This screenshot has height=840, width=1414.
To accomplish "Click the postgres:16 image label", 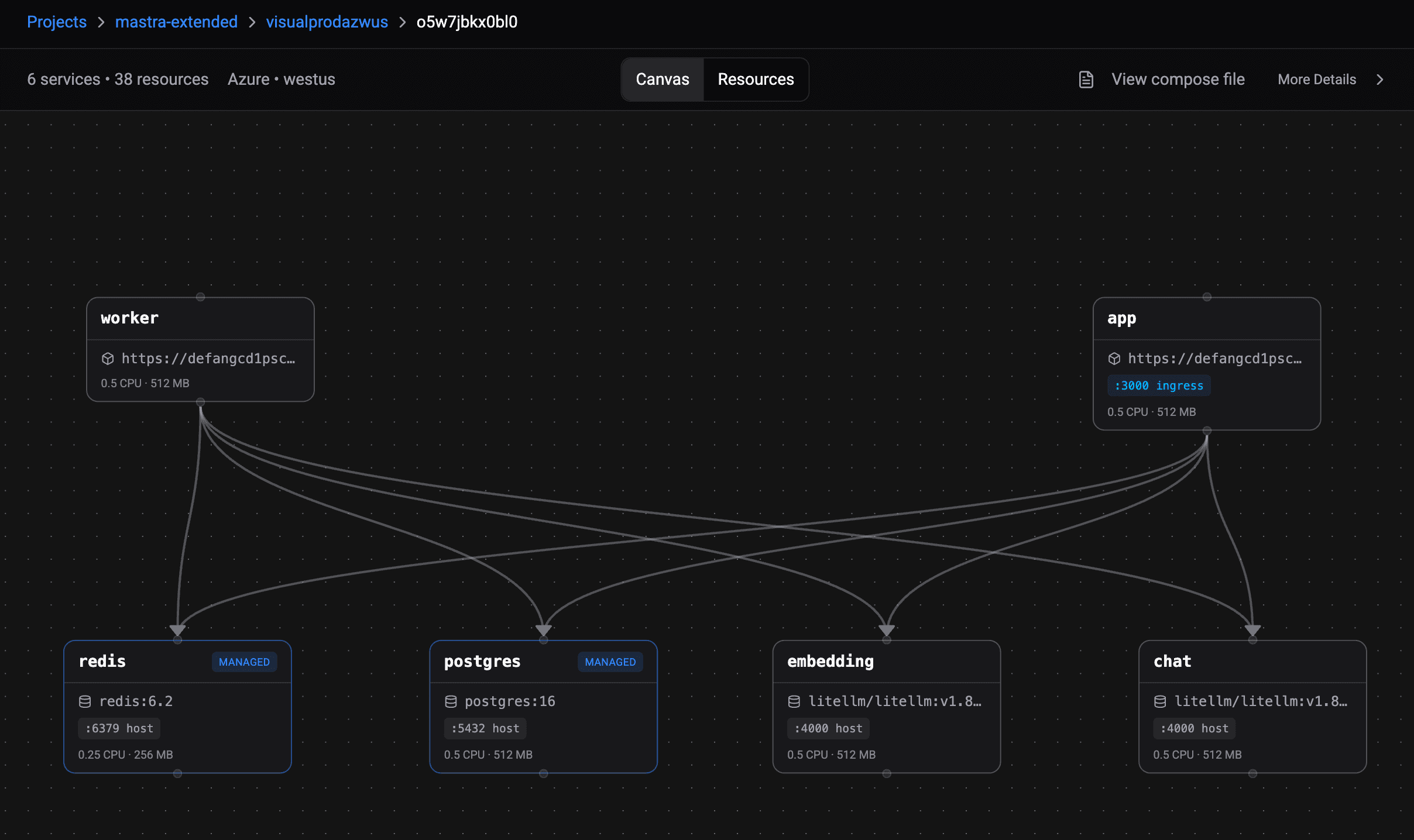I will click(510, 701).
